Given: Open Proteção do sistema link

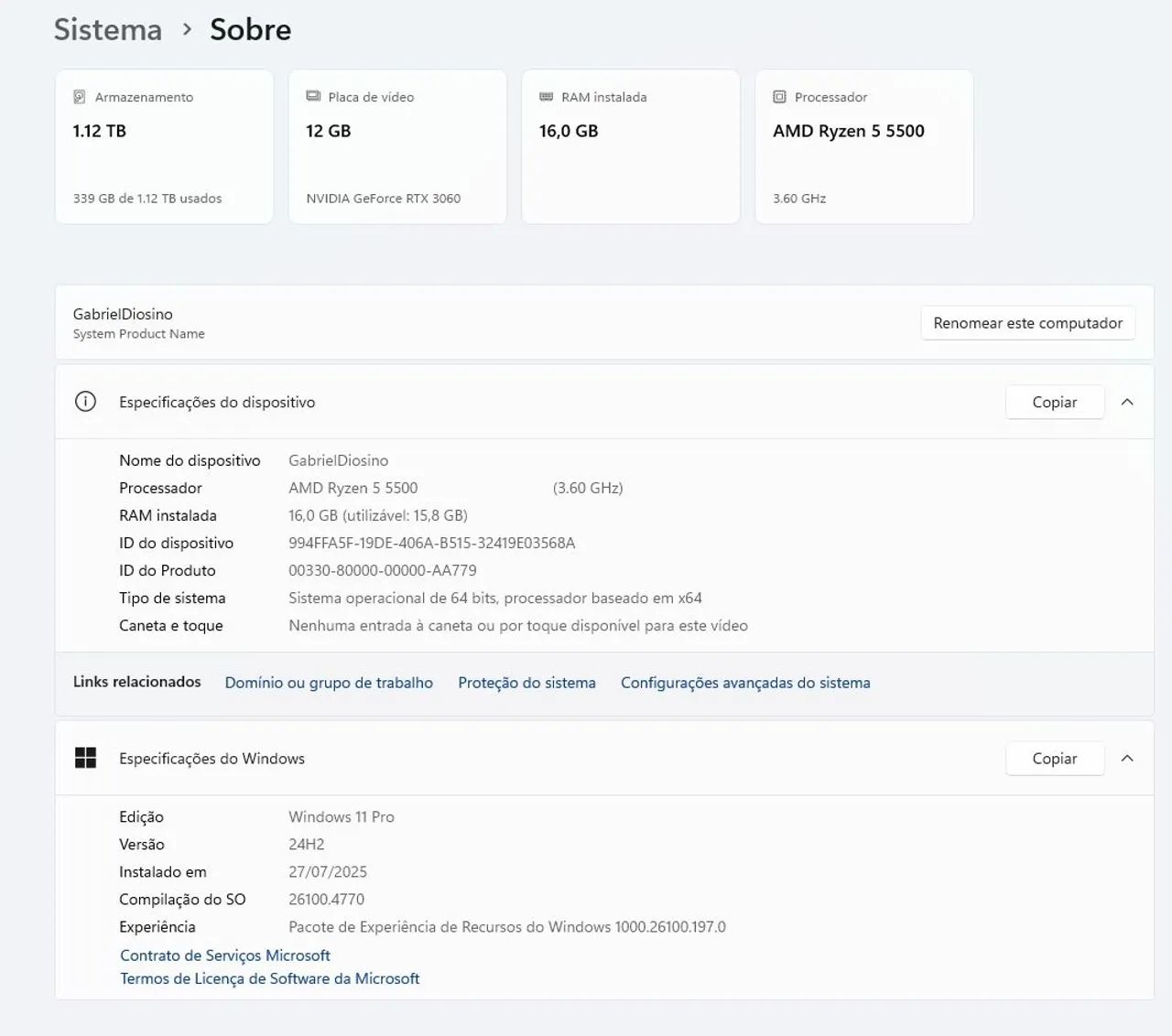Looking at the screenshot, I should (x=526, y=683).
